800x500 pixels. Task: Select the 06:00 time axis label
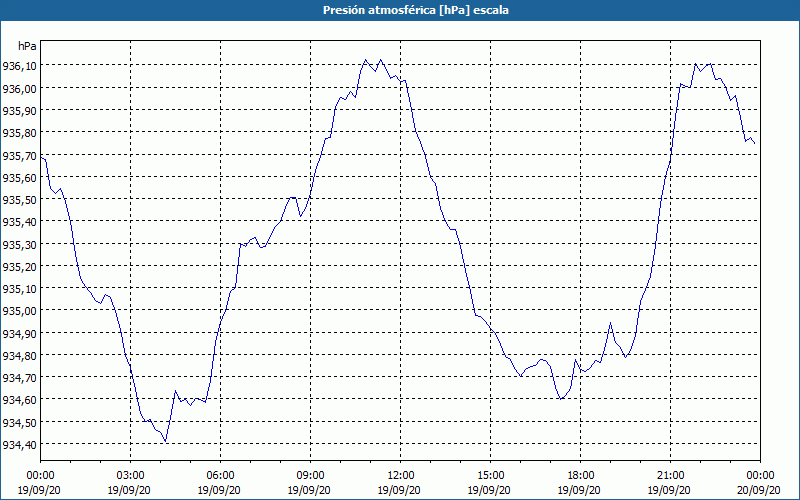coord(220,476)
